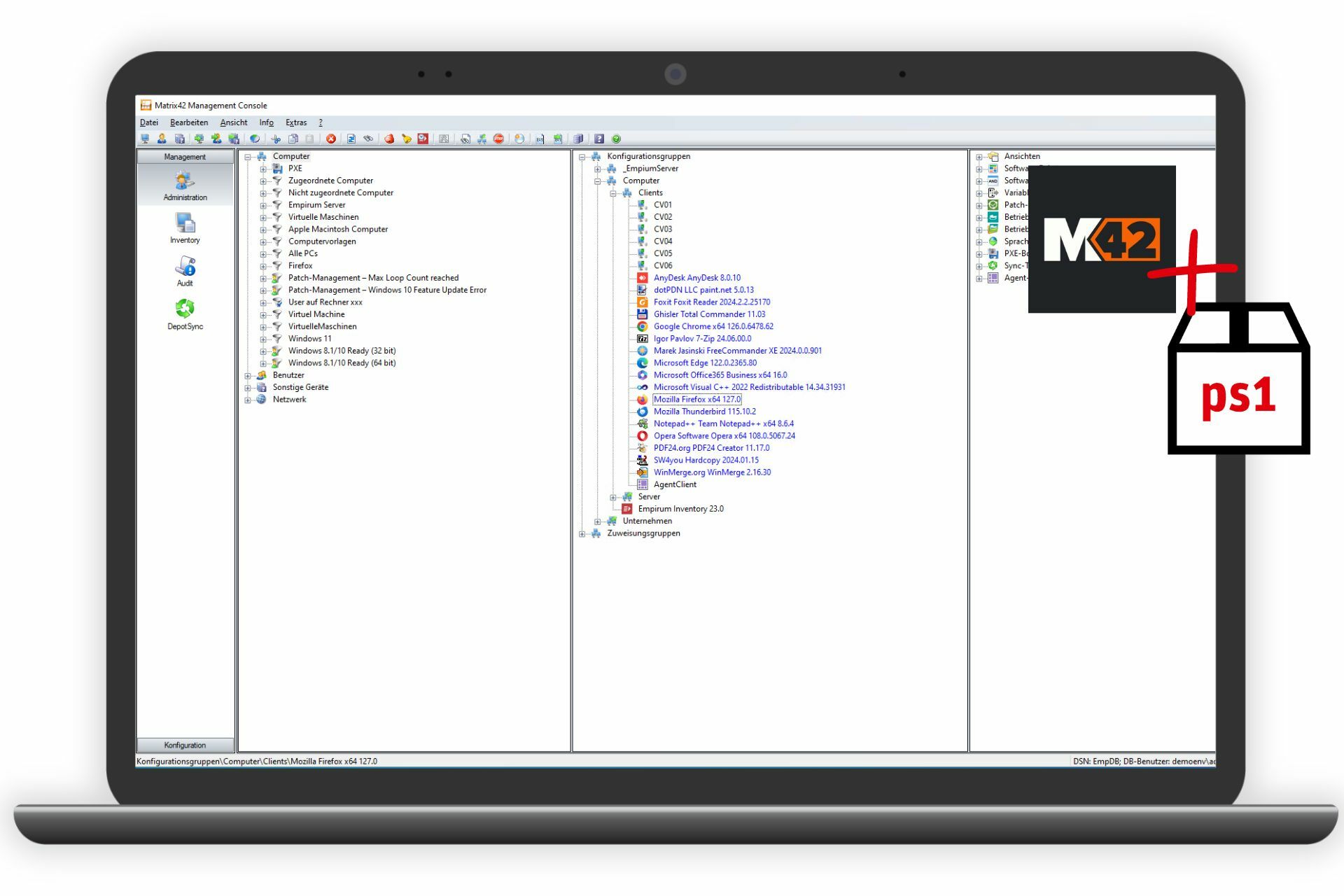Click the Google Chrome package icon
1344x896 pixels.
tap(642, 326)
